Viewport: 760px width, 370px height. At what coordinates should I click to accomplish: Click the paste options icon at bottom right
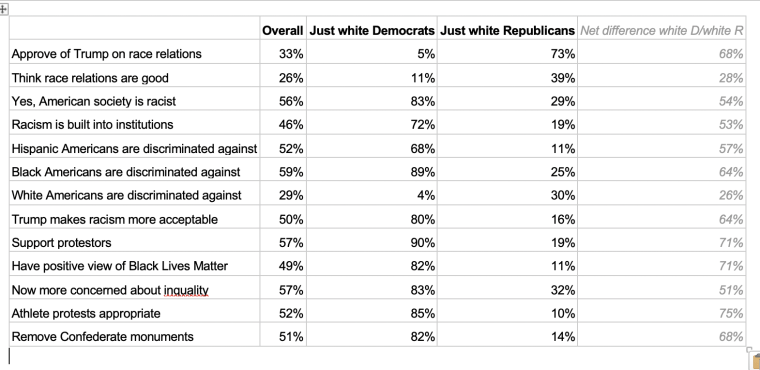756,362
